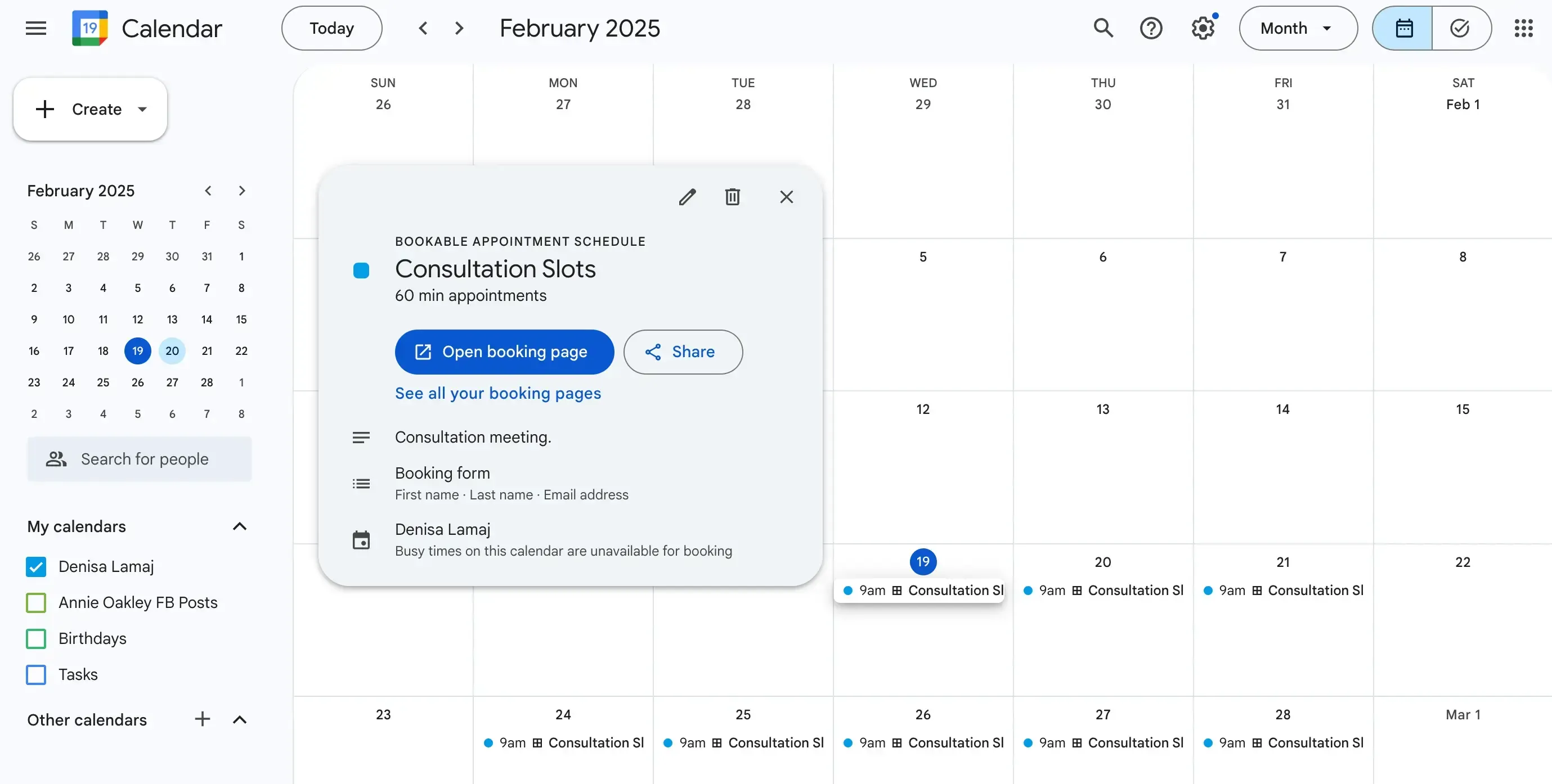Open Calendar settings gear
The image size is (1552, 784).
1203,28
